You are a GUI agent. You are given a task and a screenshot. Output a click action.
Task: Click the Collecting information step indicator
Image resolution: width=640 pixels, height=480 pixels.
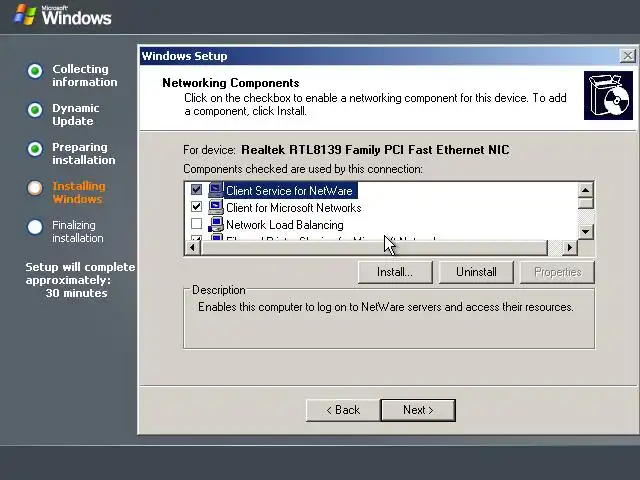[35, 71]
